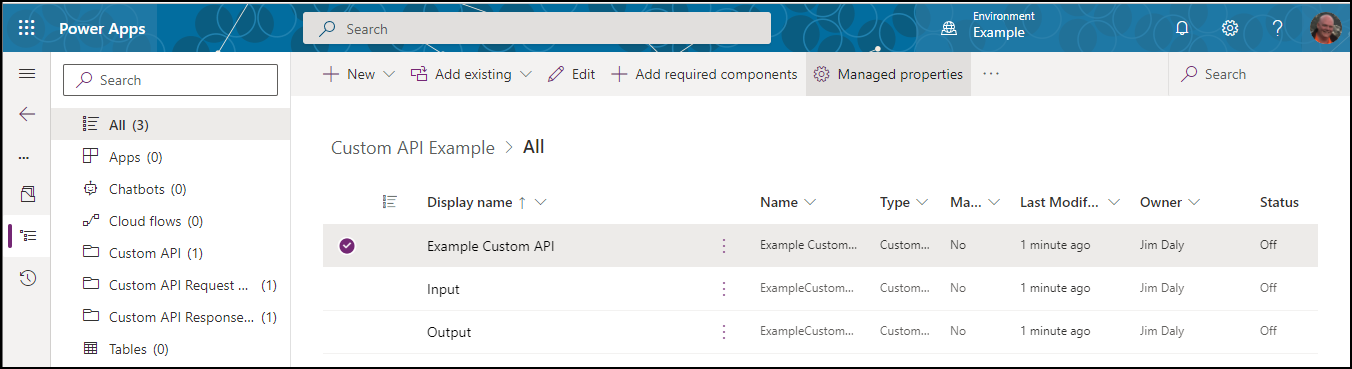Viewport: 1352px width, 369px height.
Task: Focus the tree pane Search box
Action: click(170, 80)
